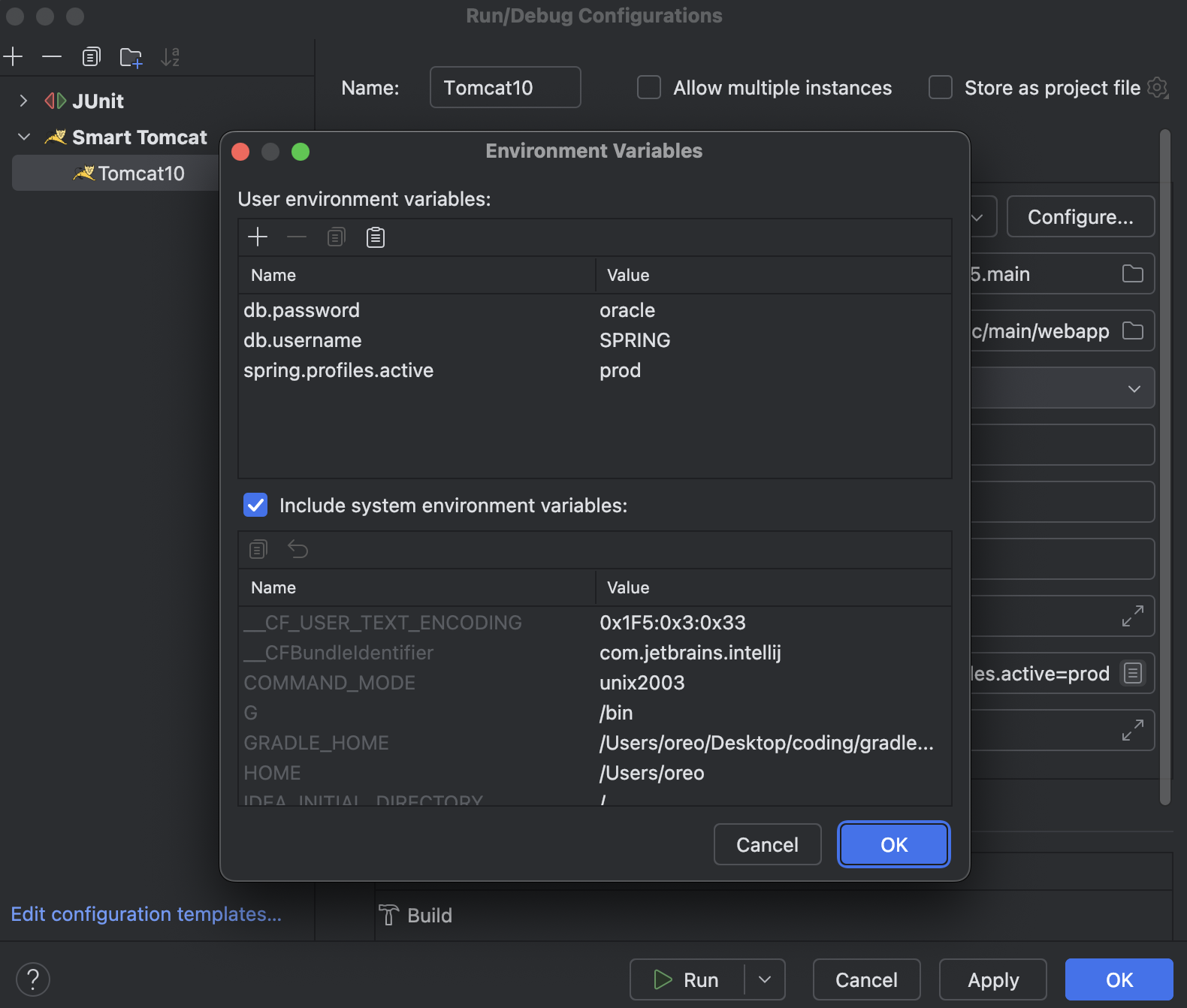Viewport: 1187px width, 1008px height.
Task: Click system variables Value column header
Action: tap(774, 587)
